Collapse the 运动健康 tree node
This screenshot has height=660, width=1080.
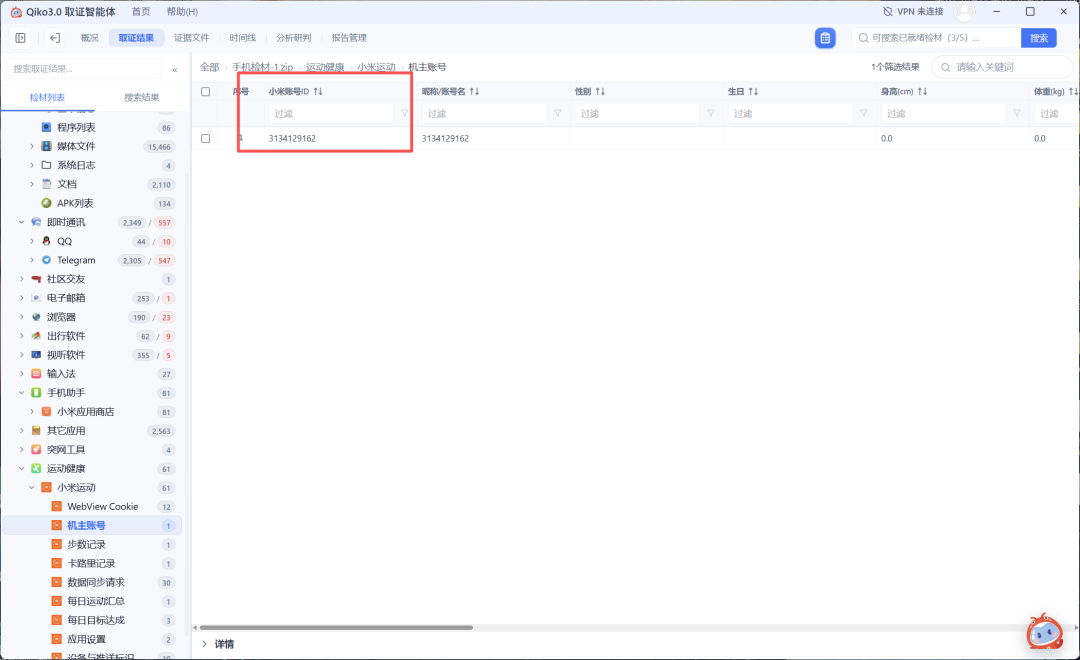(21, 468)
